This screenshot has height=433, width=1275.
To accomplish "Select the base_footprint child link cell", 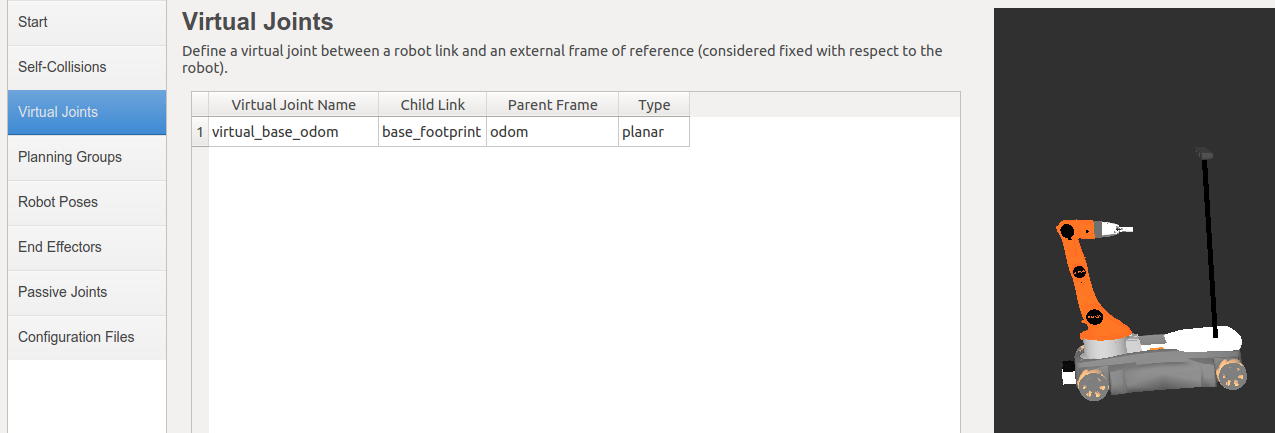I will coord(432,132).
